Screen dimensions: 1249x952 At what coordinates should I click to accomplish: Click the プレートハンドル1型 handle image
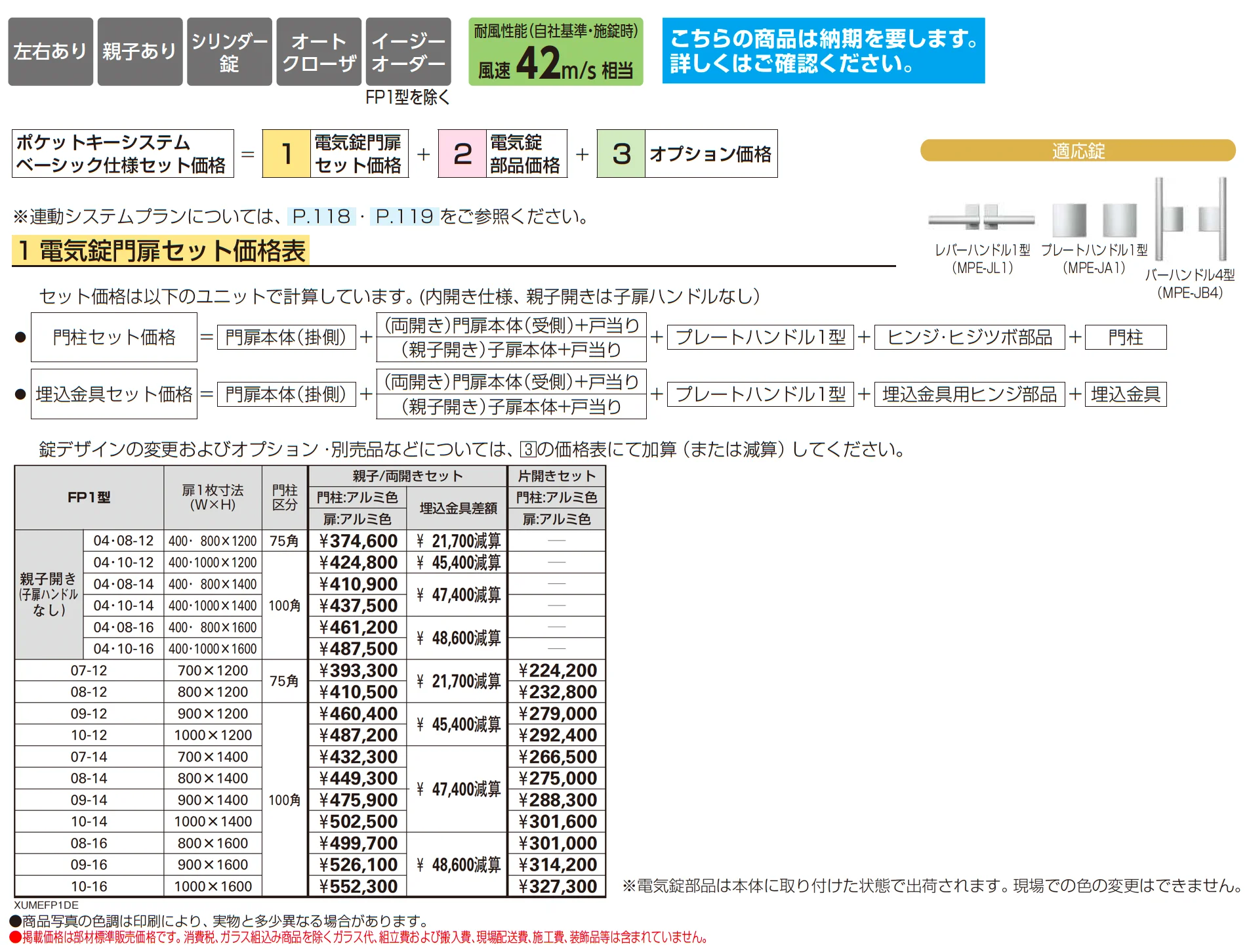point(1094,219)
